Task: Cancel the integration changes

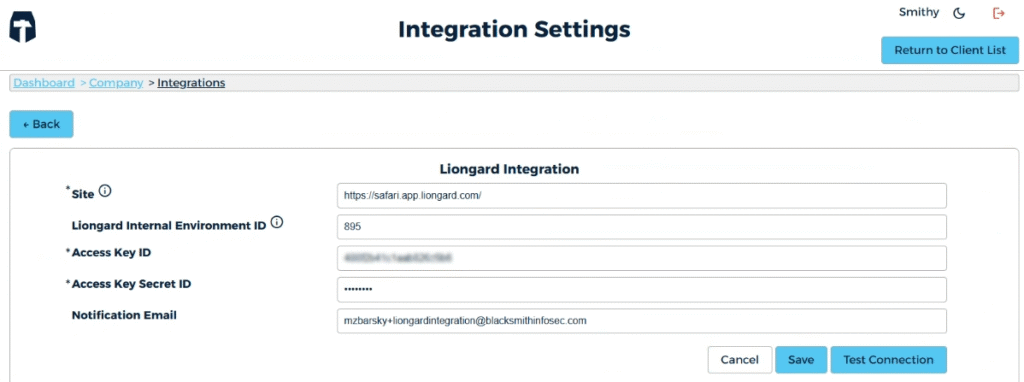Action: pos(740,360)
